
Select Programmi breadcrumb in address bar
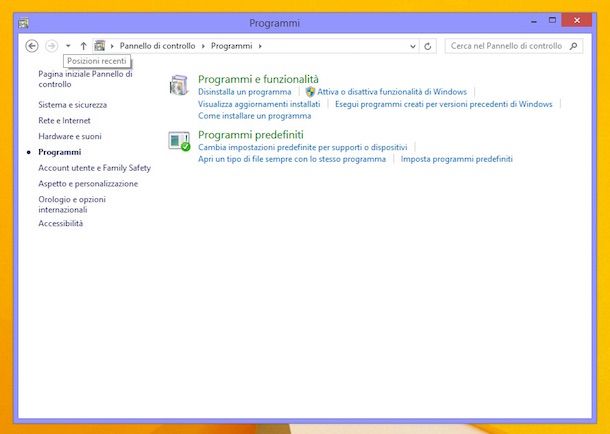(x=231, y=46)
